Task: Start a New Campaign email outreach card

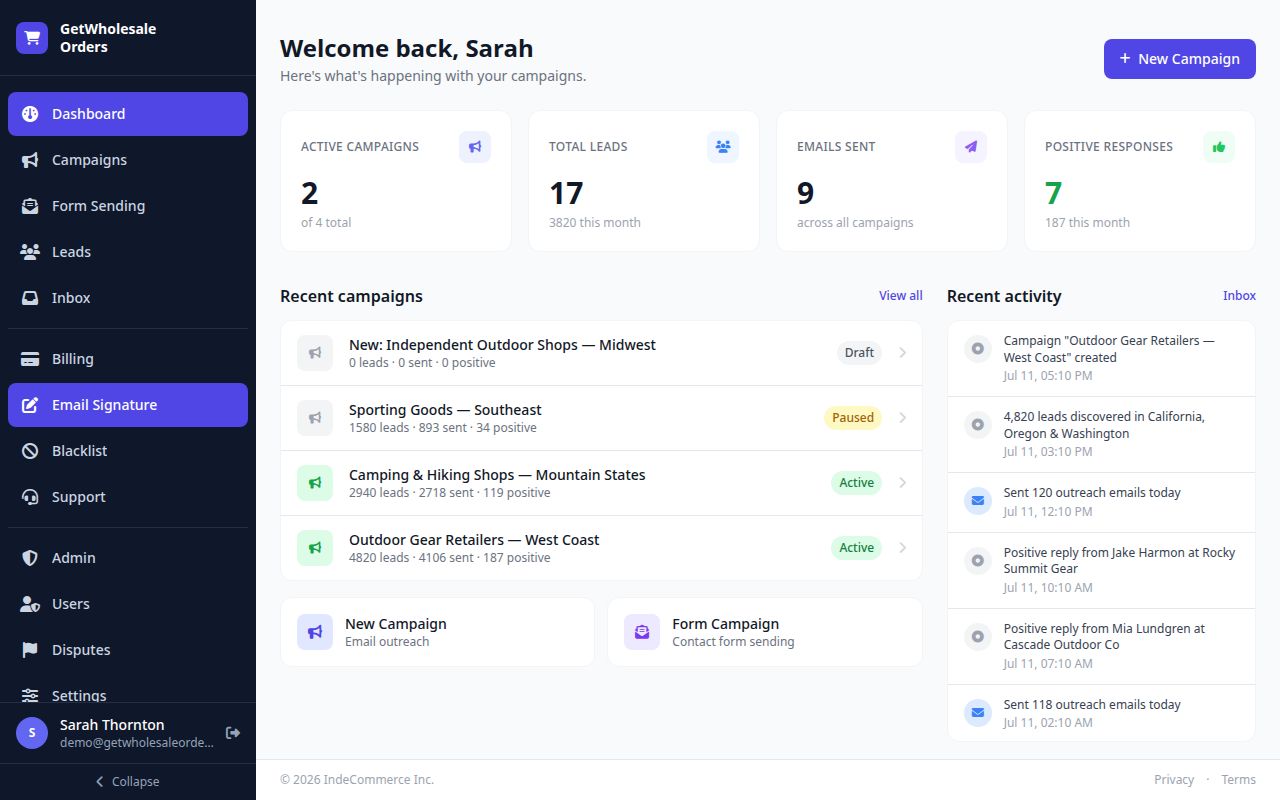Action: 437,632
